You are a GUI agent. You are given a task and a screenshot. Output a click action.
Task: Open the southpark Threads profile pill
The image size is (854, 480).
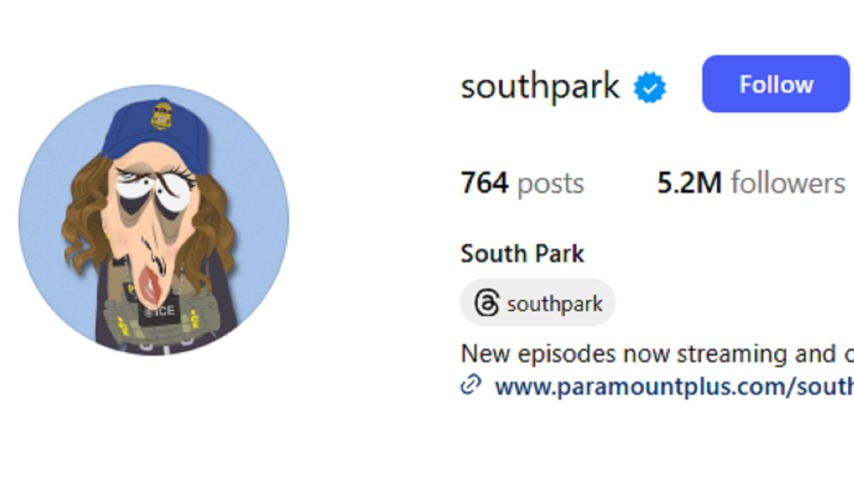coord(538,302)
